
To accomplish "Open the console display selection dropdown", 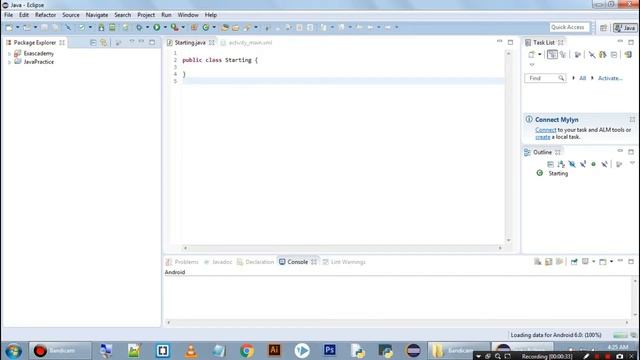I will pyautogui.click(x=593, y=262).
